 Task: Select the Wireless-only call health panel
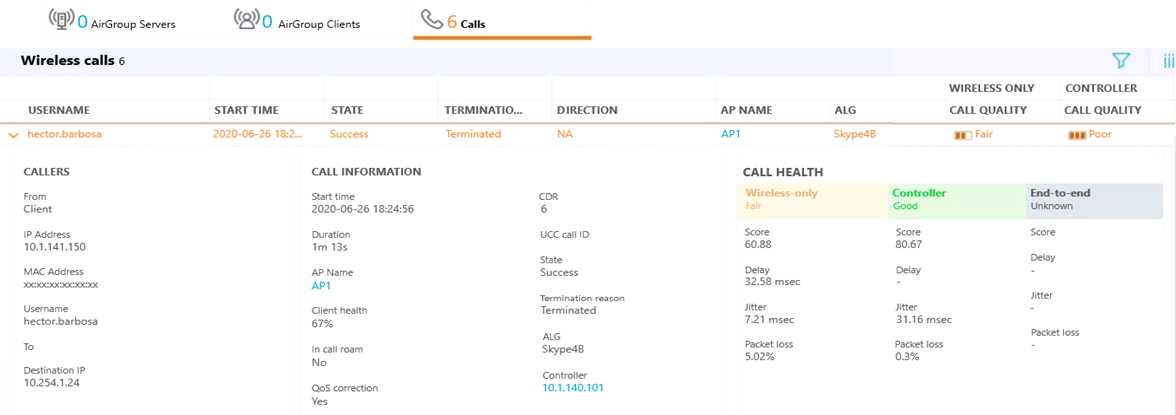pyautogui.click(x=814, y=200)
